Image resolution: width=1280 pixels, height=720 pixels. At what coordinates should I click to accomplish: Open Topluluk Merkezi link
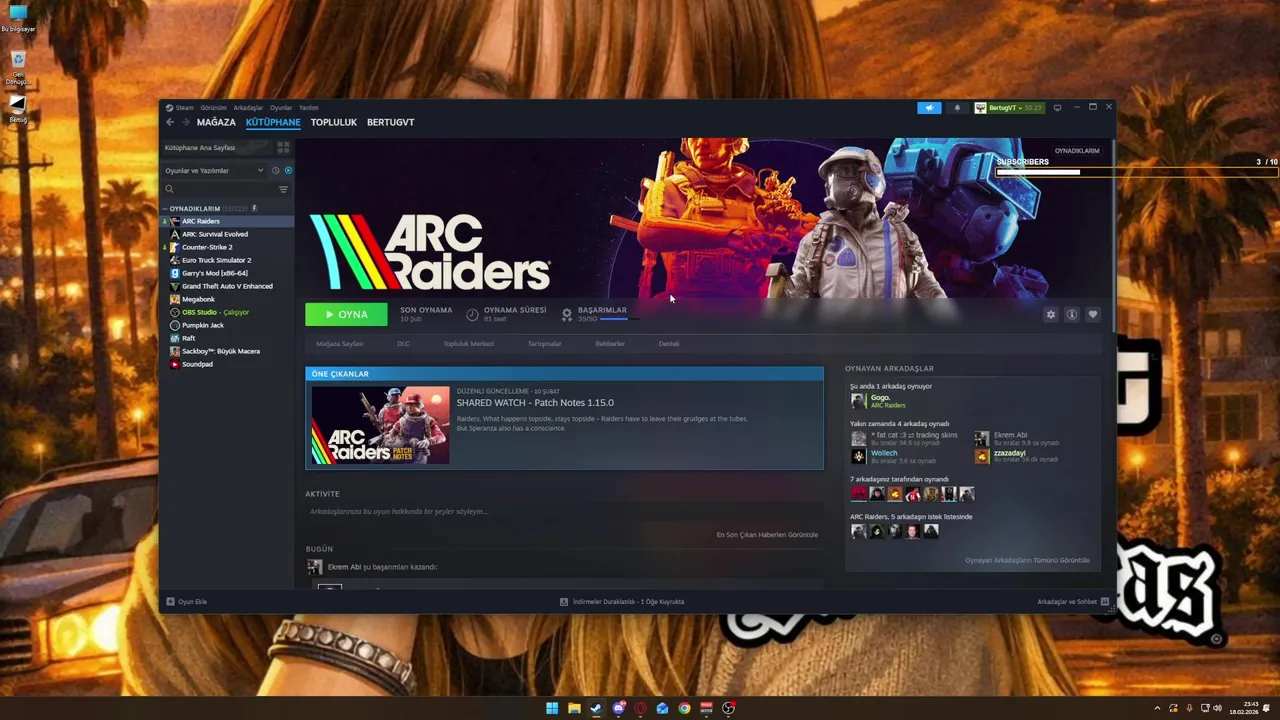[x=468, y=344]
